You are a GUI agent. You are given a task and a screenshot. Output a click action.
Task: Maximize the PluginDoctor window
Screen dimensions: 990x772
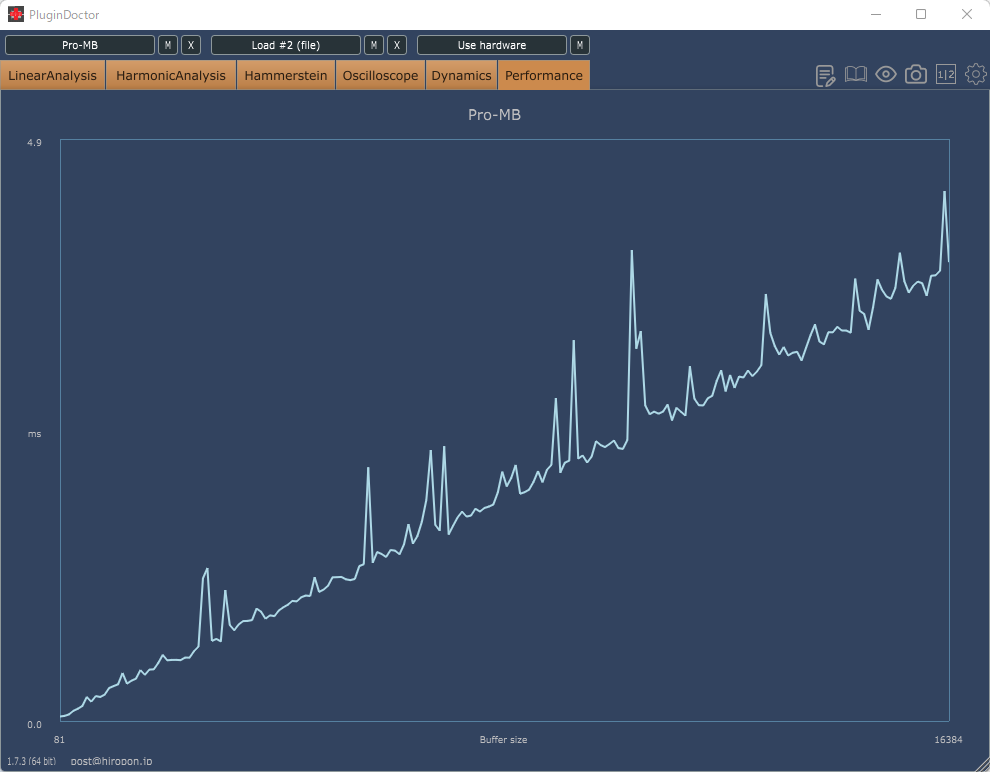pos(921,14)
